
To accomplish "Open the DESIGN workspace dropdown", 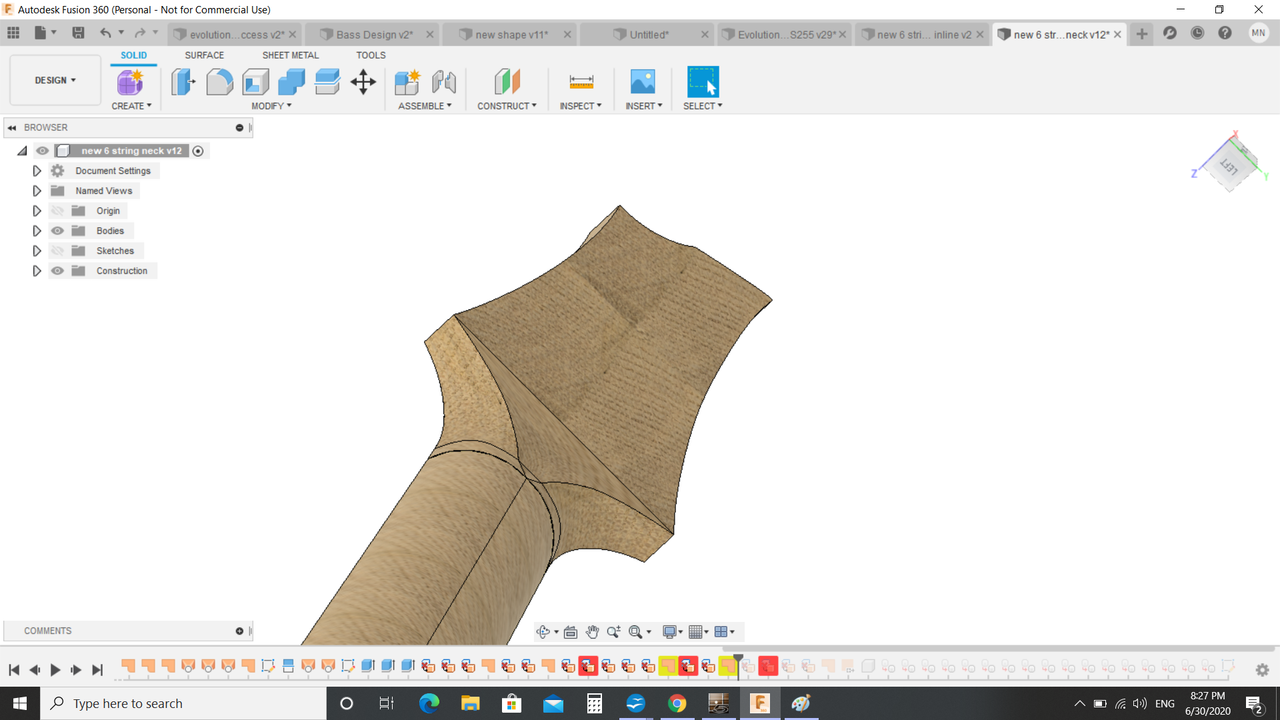I will click(x=55, y=80).
